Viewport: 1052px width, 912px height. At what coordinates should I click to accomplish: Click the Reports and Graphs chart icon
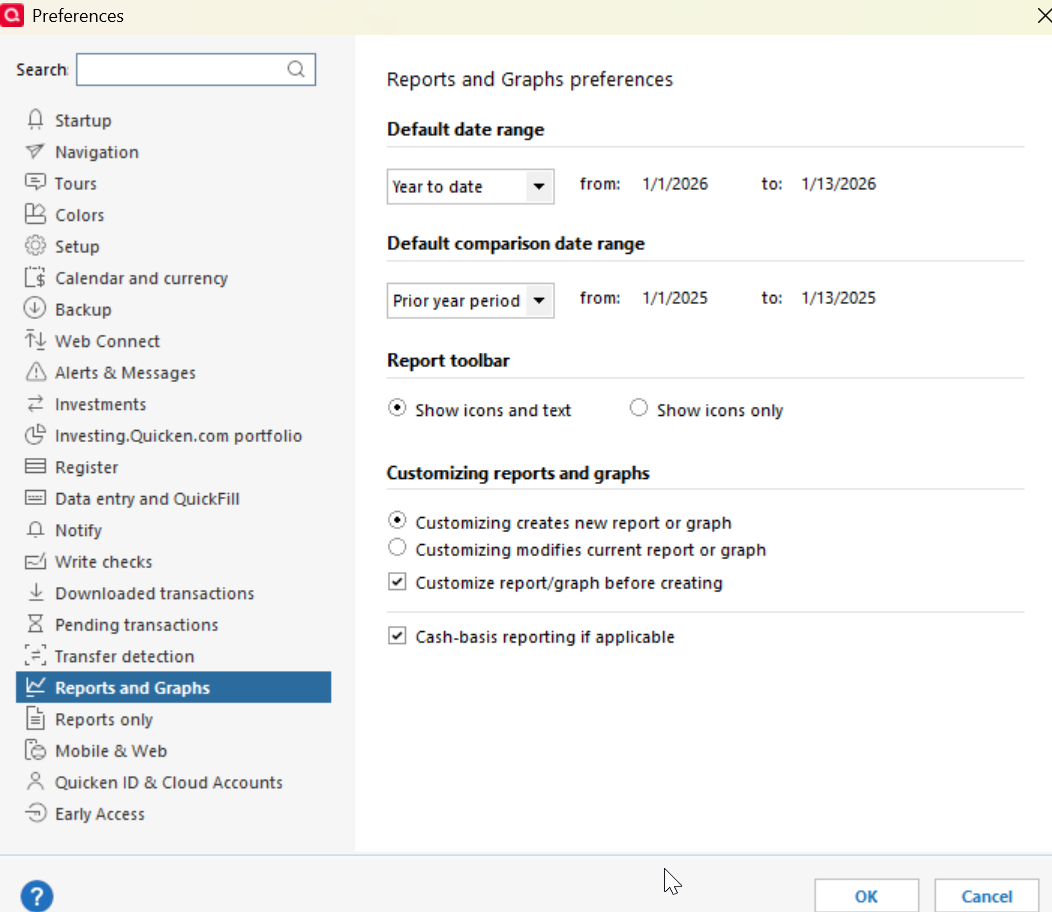point(36,686)
